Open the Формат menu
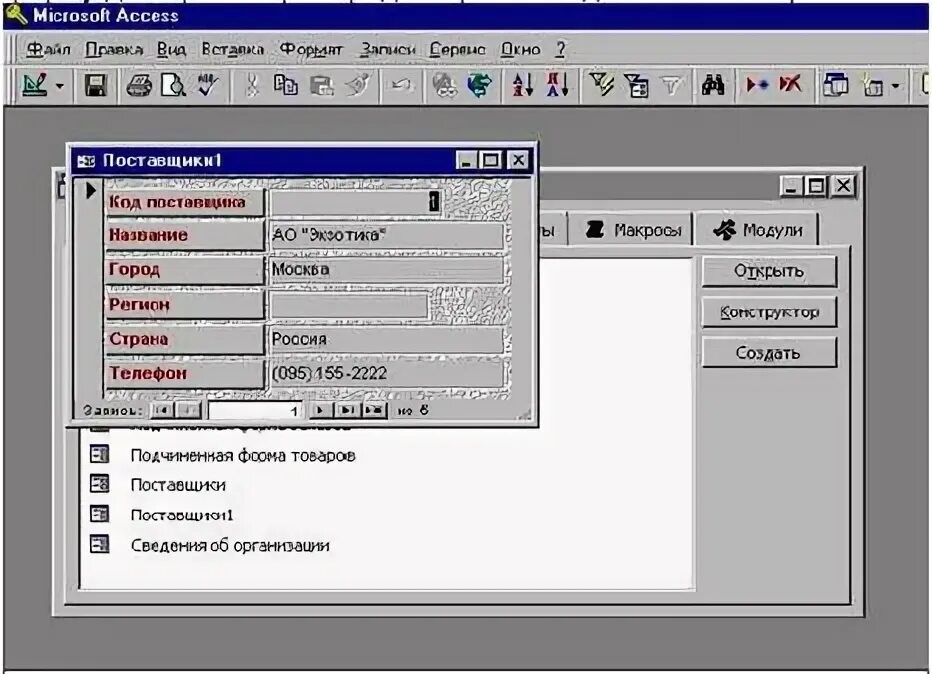Screen dimensions: 932x674 point(311,49)
